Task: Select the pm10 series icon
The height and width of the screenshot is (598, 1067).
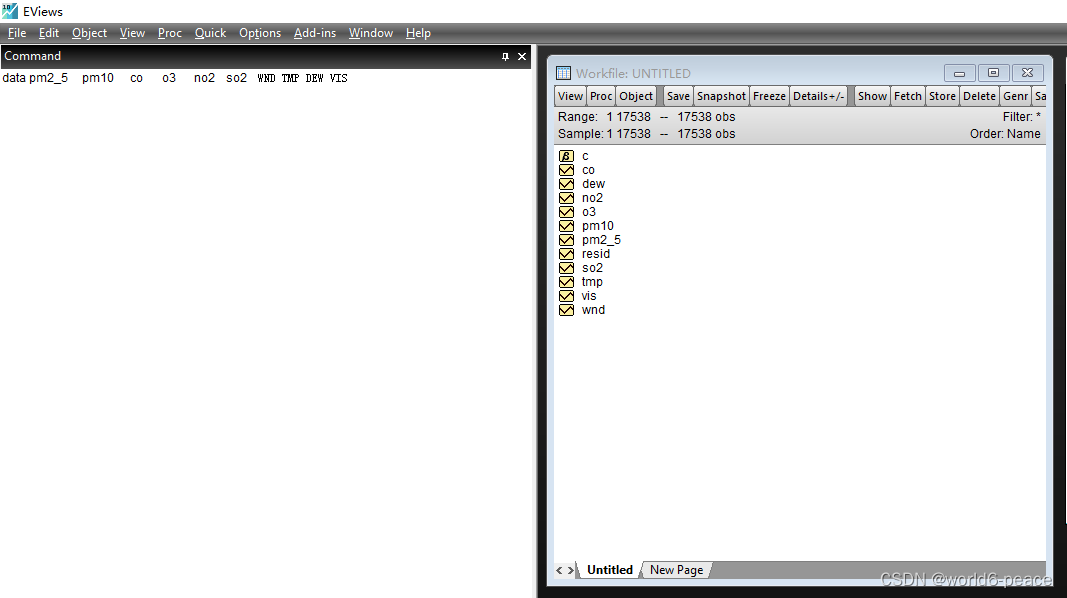Action: pyautogui.click(x=566, y=226)
